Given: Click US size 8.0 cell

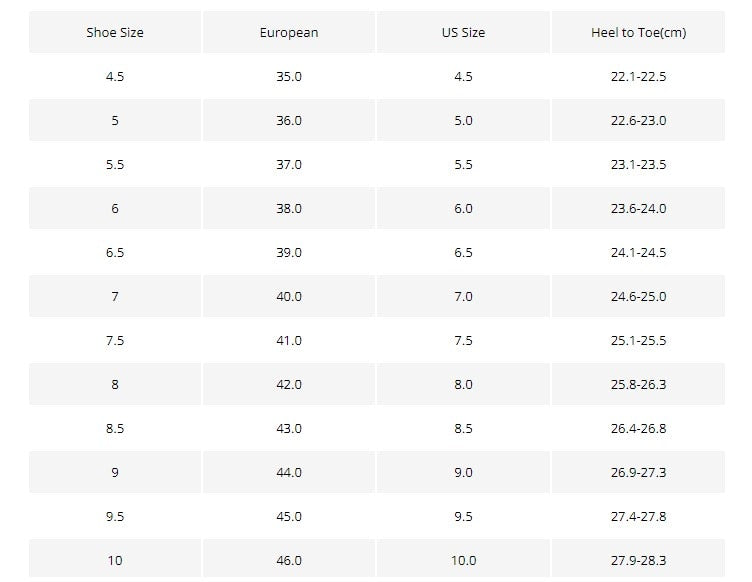Looking at the screenshot, I should (x=463, y=385).
